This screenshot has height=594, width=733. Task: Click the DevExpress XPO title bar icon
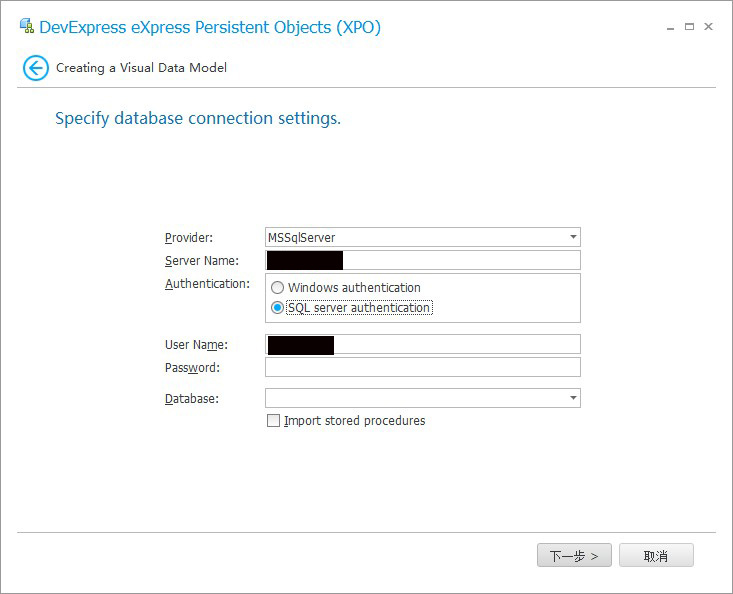(x=26, y=27)
